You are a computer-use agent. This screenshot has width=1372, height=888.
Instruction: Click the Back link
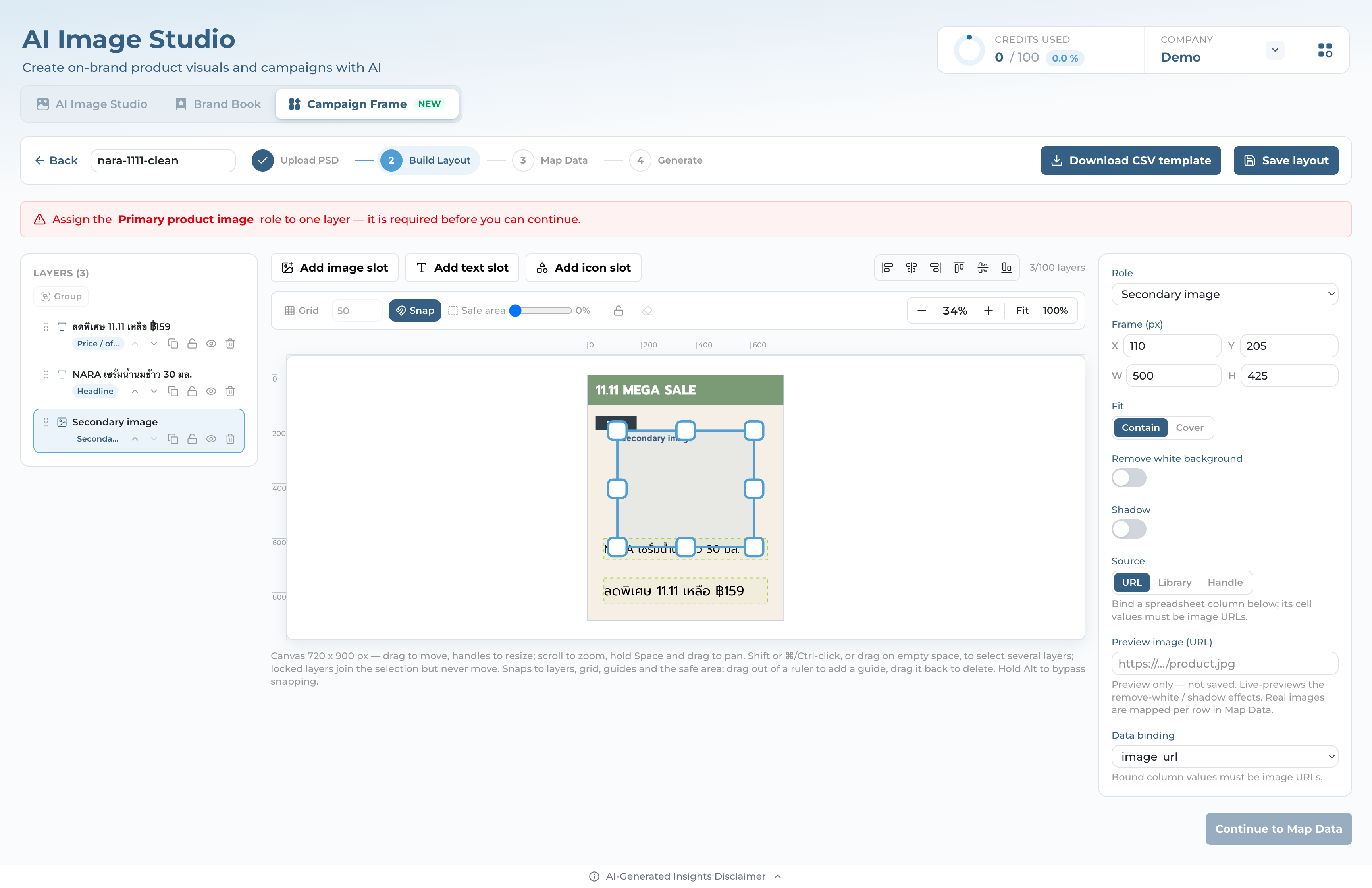56,160
